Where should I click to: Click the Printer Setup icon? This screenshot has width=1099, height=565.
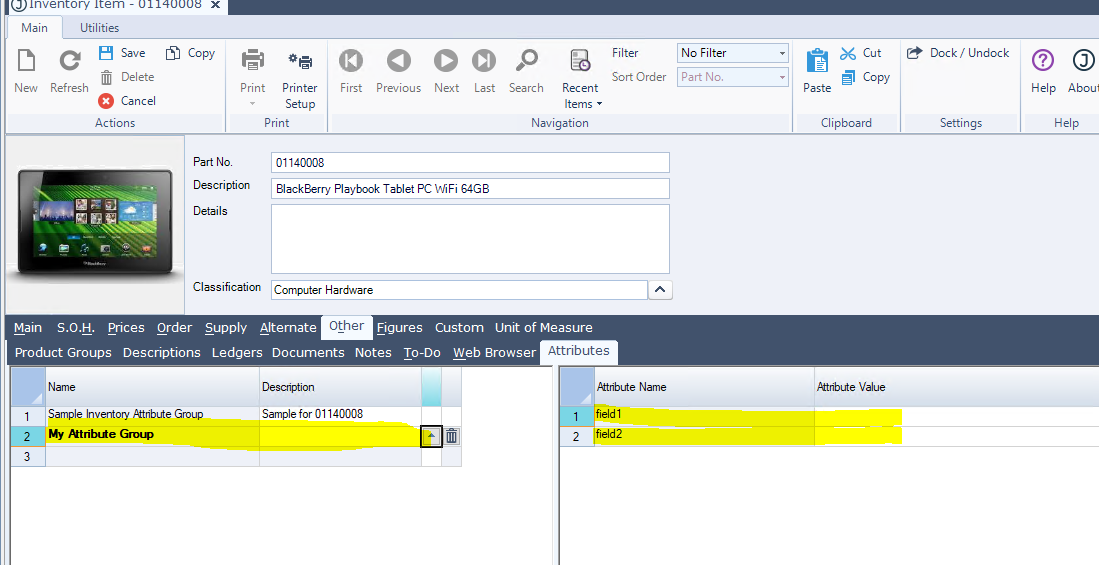click(x=299, y=61)
